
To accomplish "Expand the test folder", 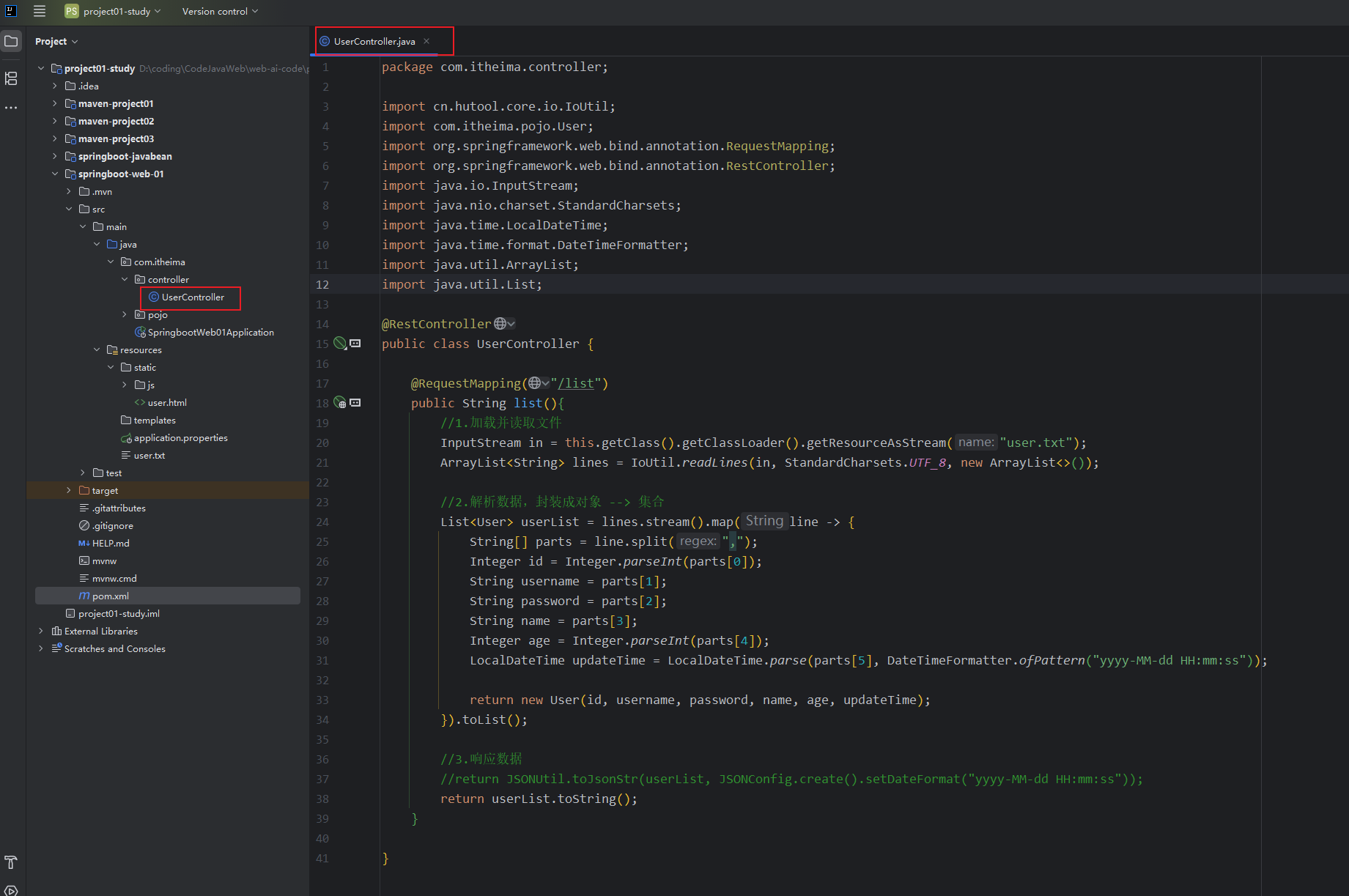I will coord(83,473).
